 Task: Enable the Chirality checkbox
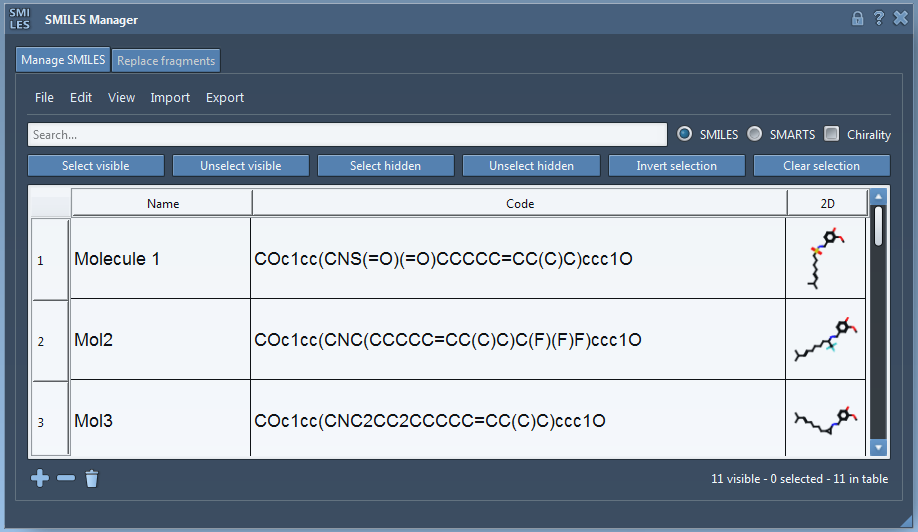click(831, 134)
